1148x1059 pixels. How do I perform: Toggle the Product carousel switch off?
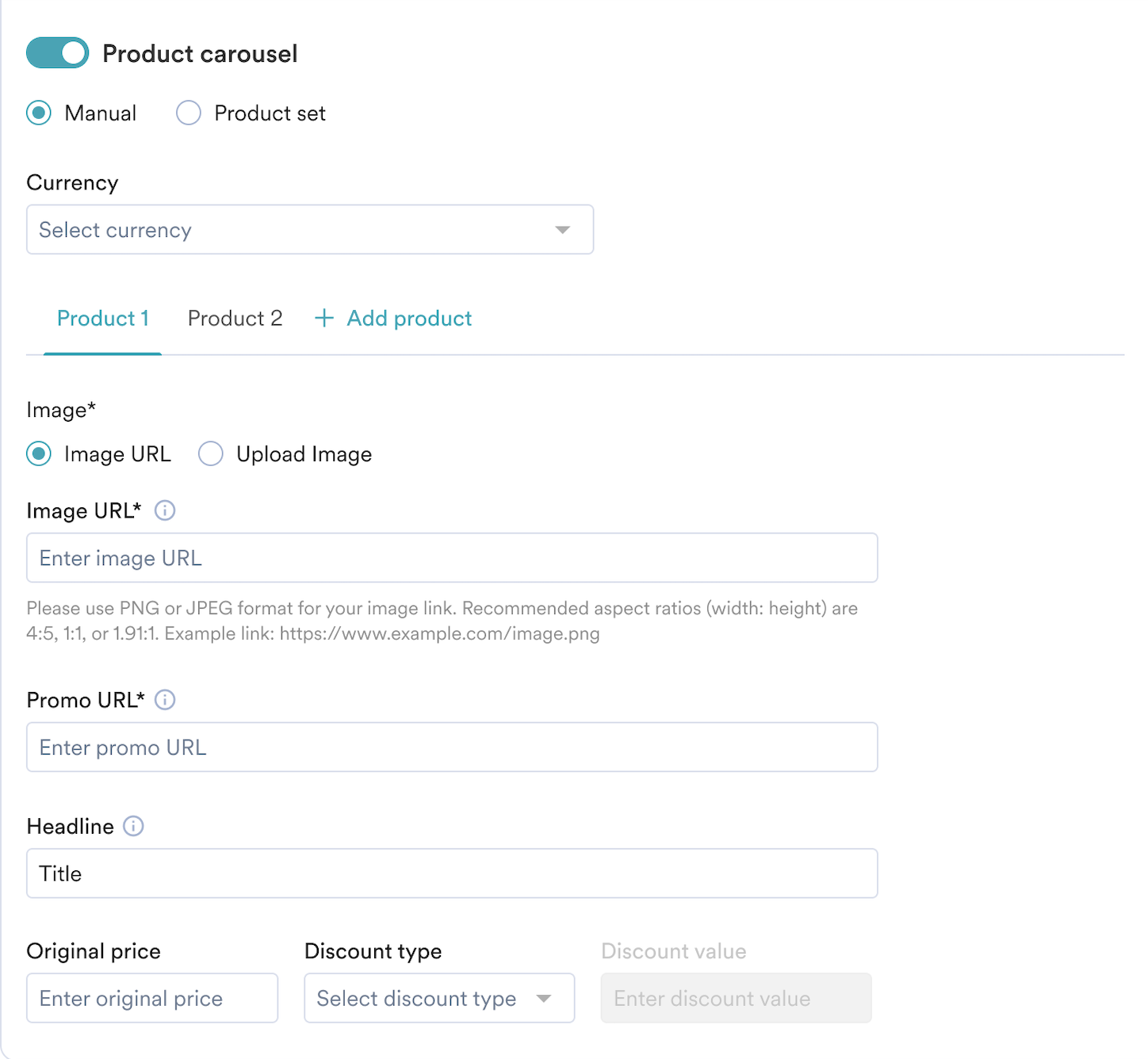[x=58, y=53]
